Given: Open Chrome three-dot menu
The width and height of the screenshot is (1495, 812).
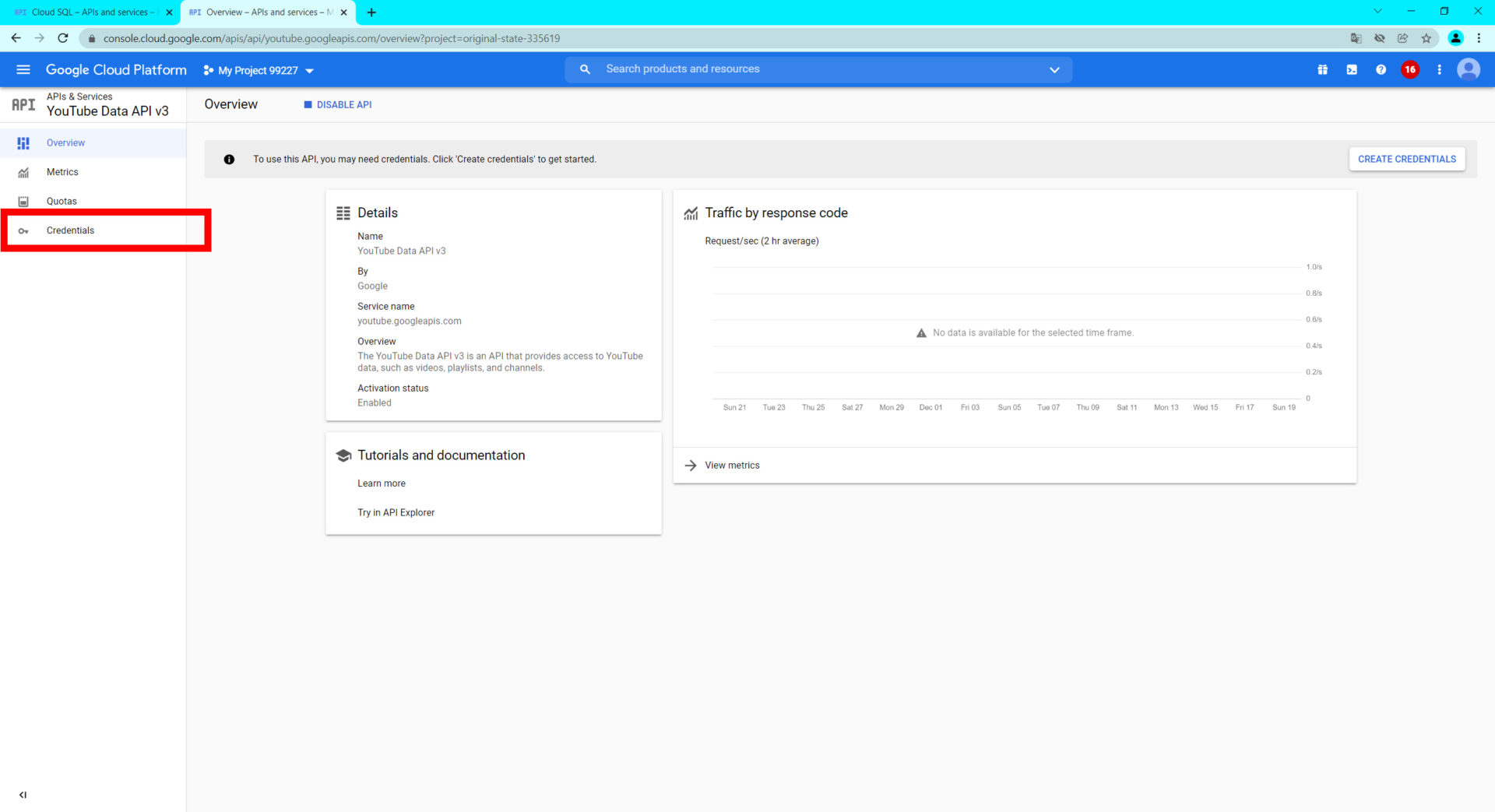Looking at the screenshot, I should 1479,38.
